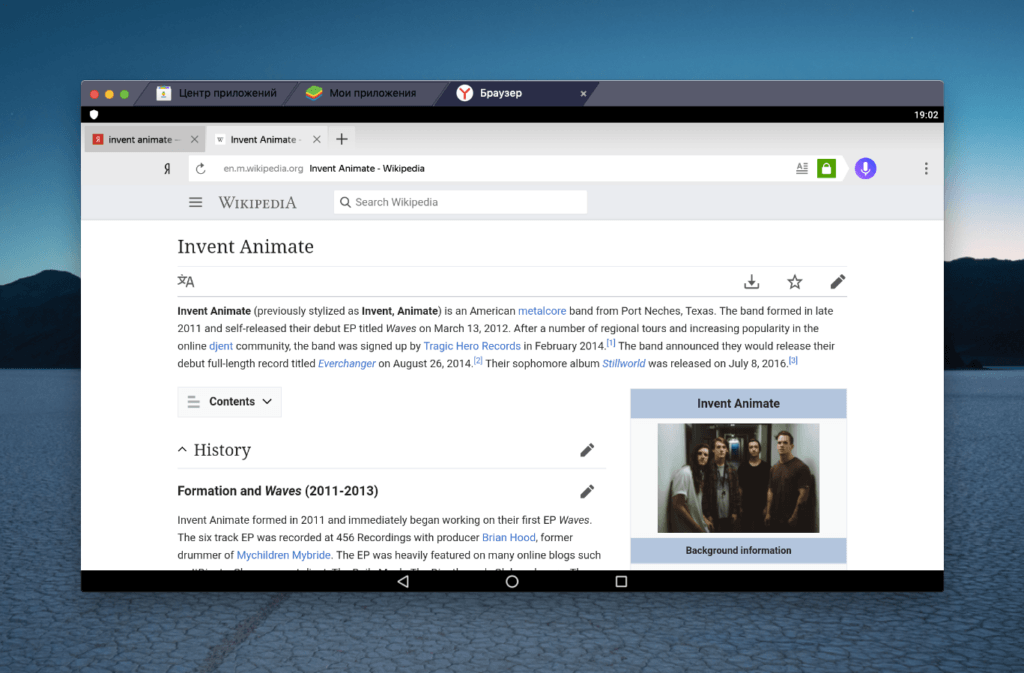Edit the History section pencil icon
1024x673 pixels.
[x=587, y=450]
